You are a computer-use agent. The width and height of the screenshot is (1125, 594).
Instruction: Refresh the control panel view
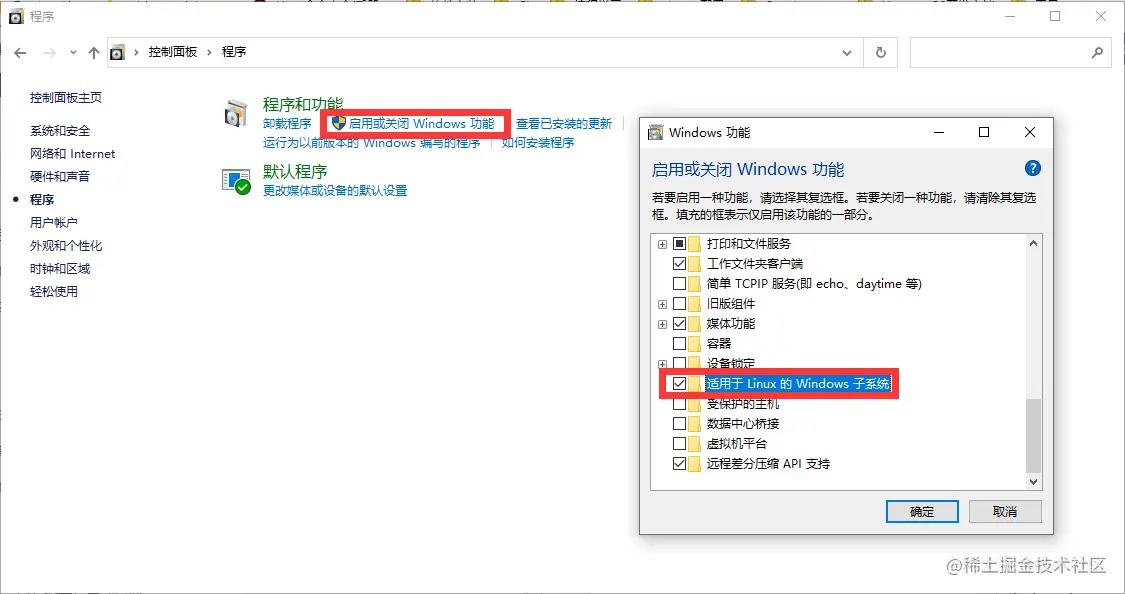pyautogui.click(x=880, y=52)
